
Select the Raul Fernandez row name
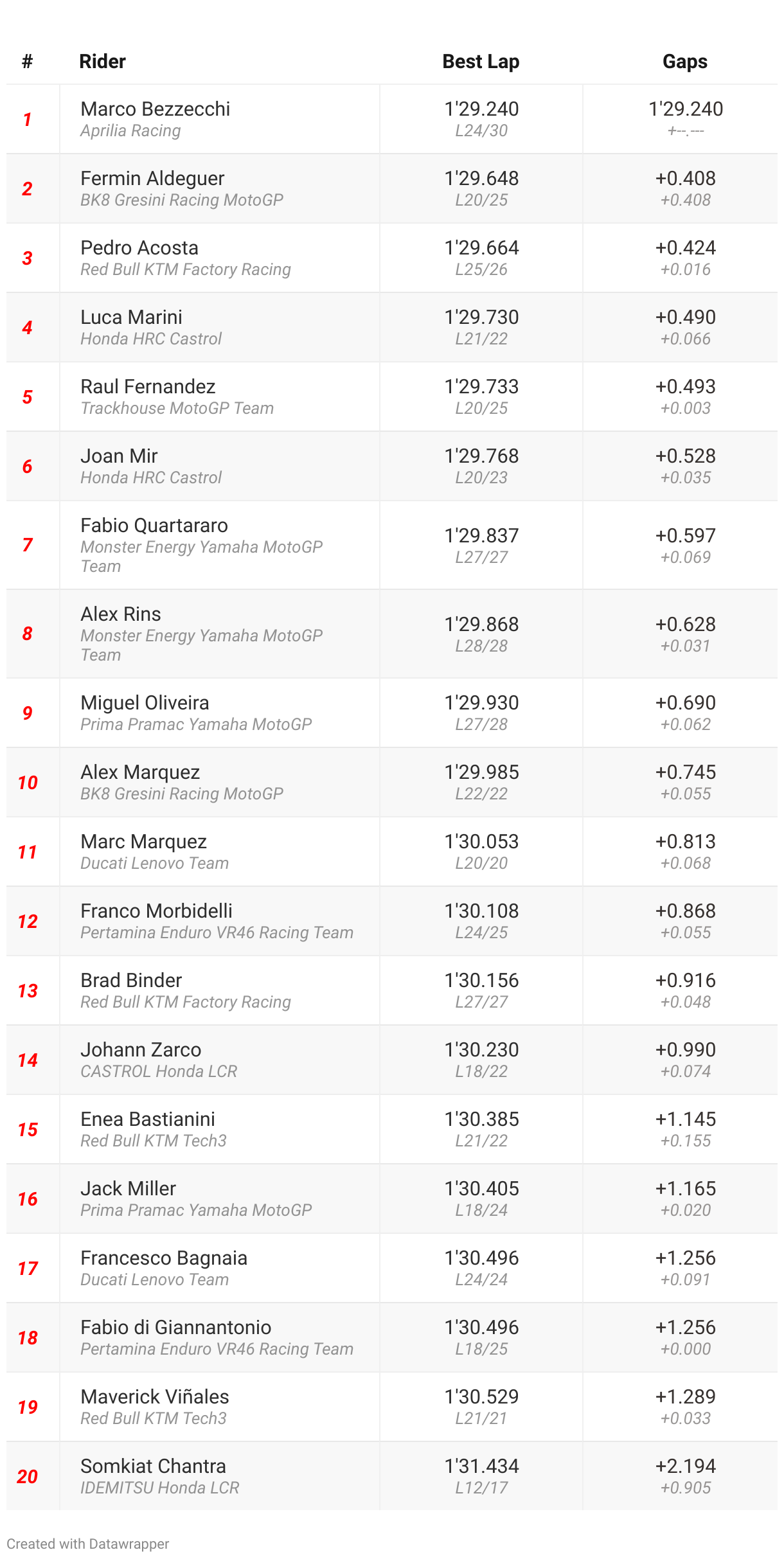tap(148, 387)
